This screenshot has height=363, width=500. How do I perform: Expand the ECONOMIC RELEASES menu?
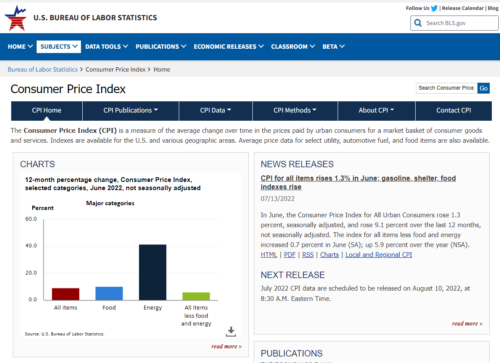tap(229, 46)
